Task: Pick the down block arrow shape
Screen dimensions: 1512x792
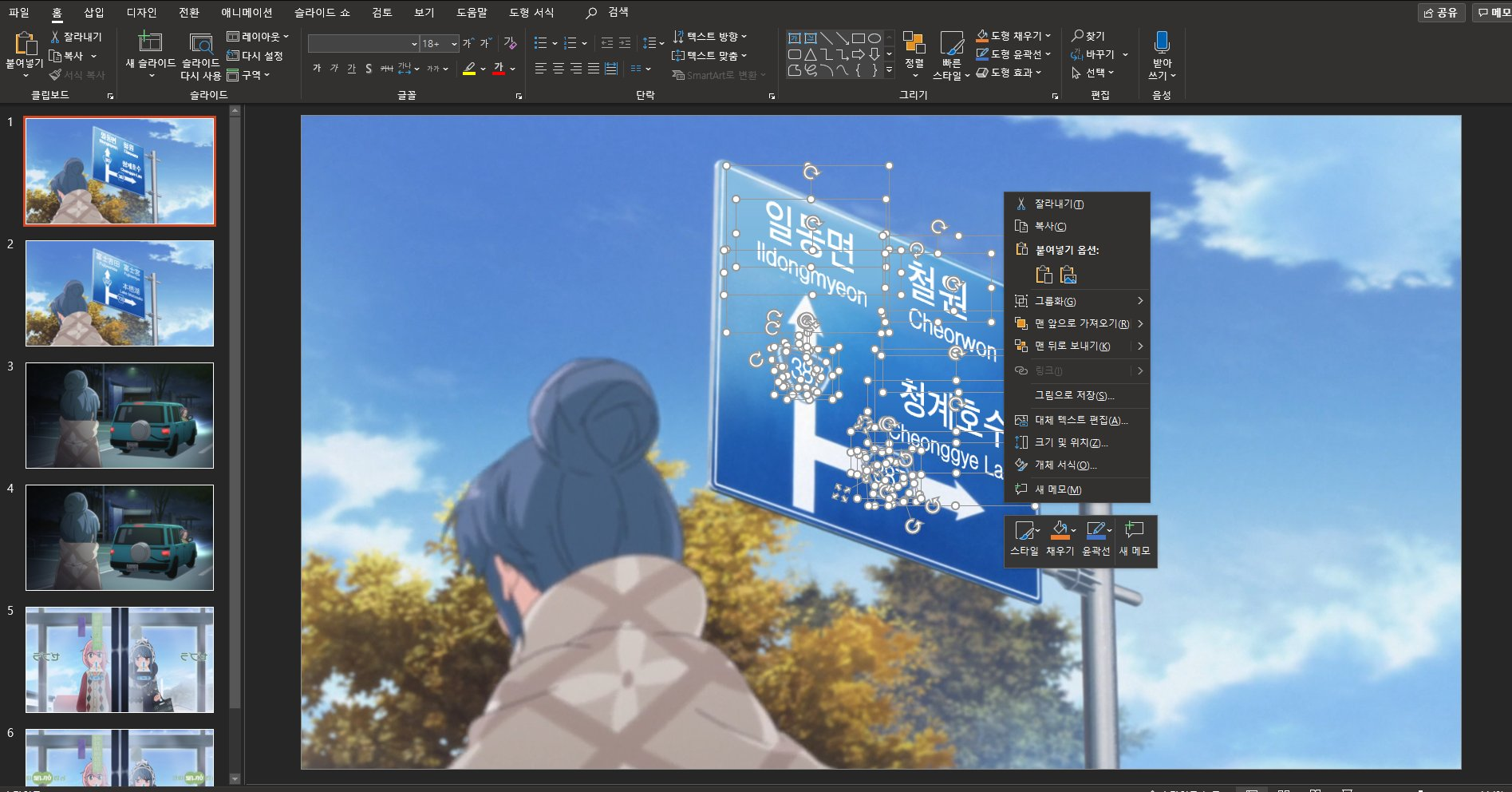Action: pos(874,54)
